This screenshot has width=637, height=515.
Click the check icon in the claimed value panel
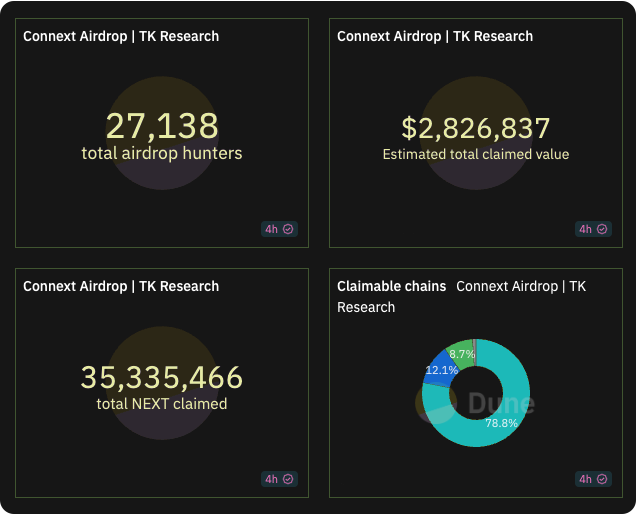603,229
